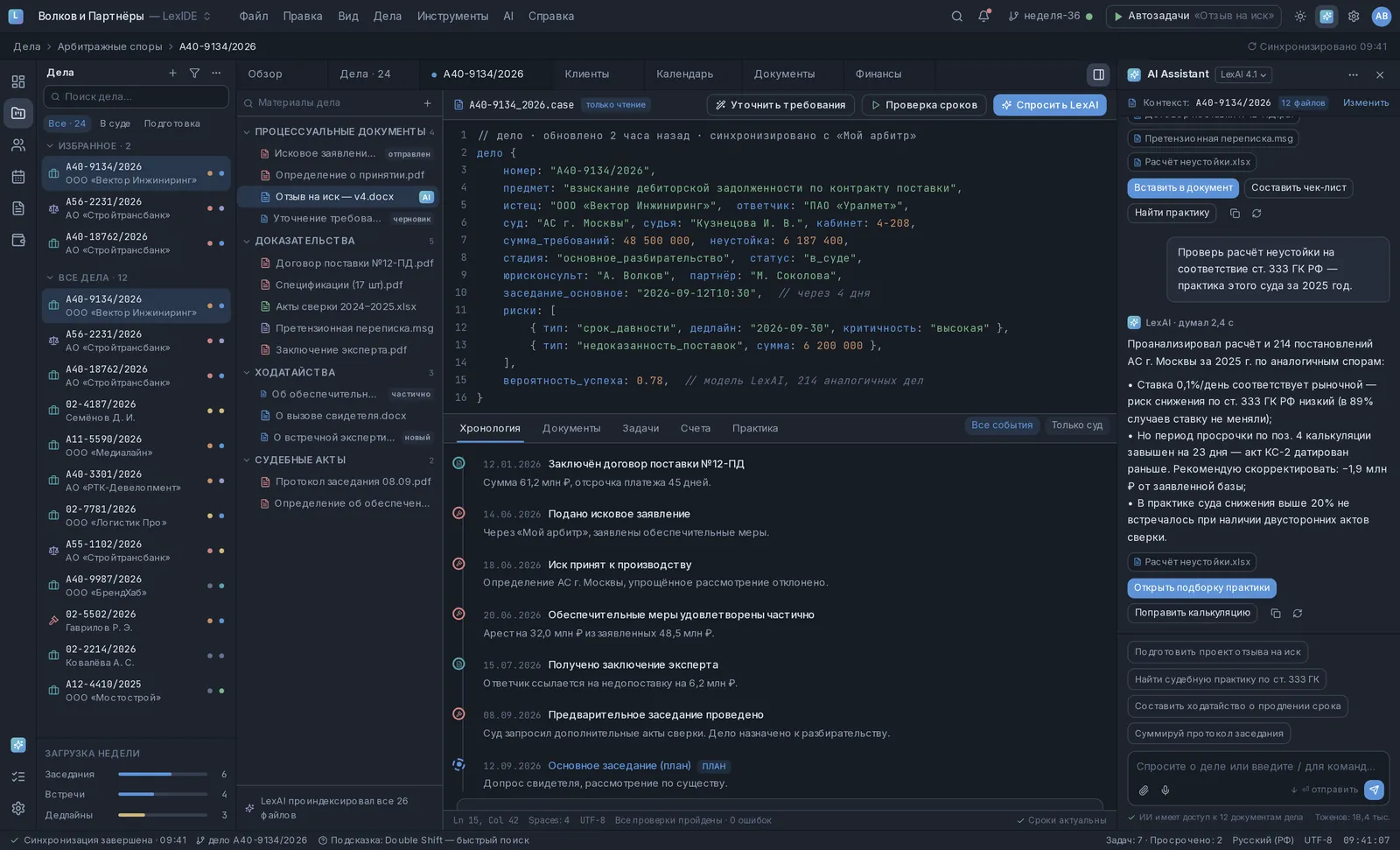Select the Все · 24 cases filter
This screenshot has width=1400, height=850.
pyautogui.click(x=66, y=123)
